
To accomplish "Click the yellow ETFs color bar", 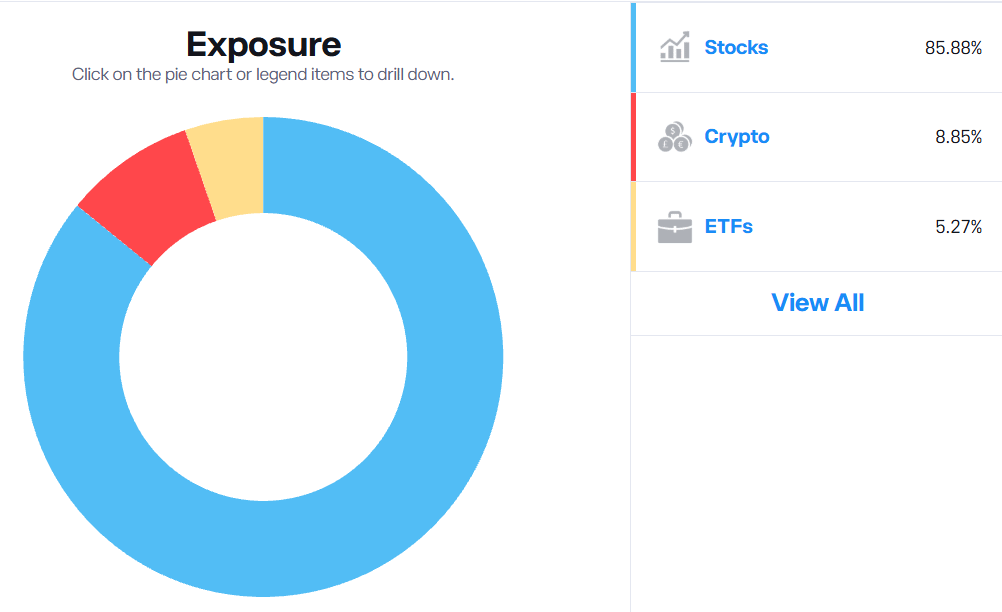I will coord(633,226).
